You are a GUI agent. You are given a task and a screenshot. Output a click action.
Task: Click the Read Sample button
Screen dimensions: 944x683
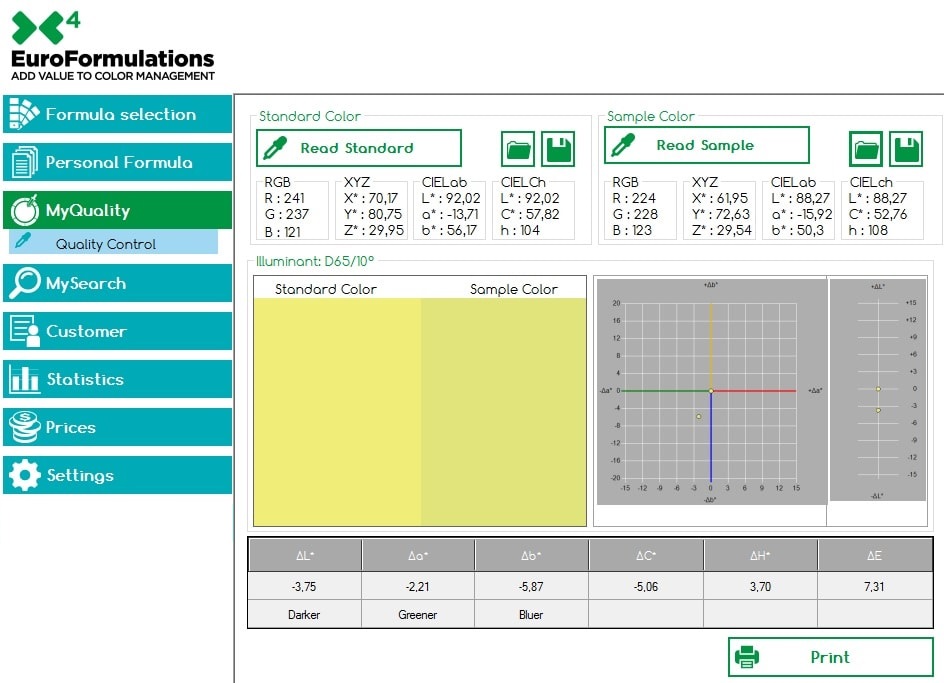[x=707, y=145]
